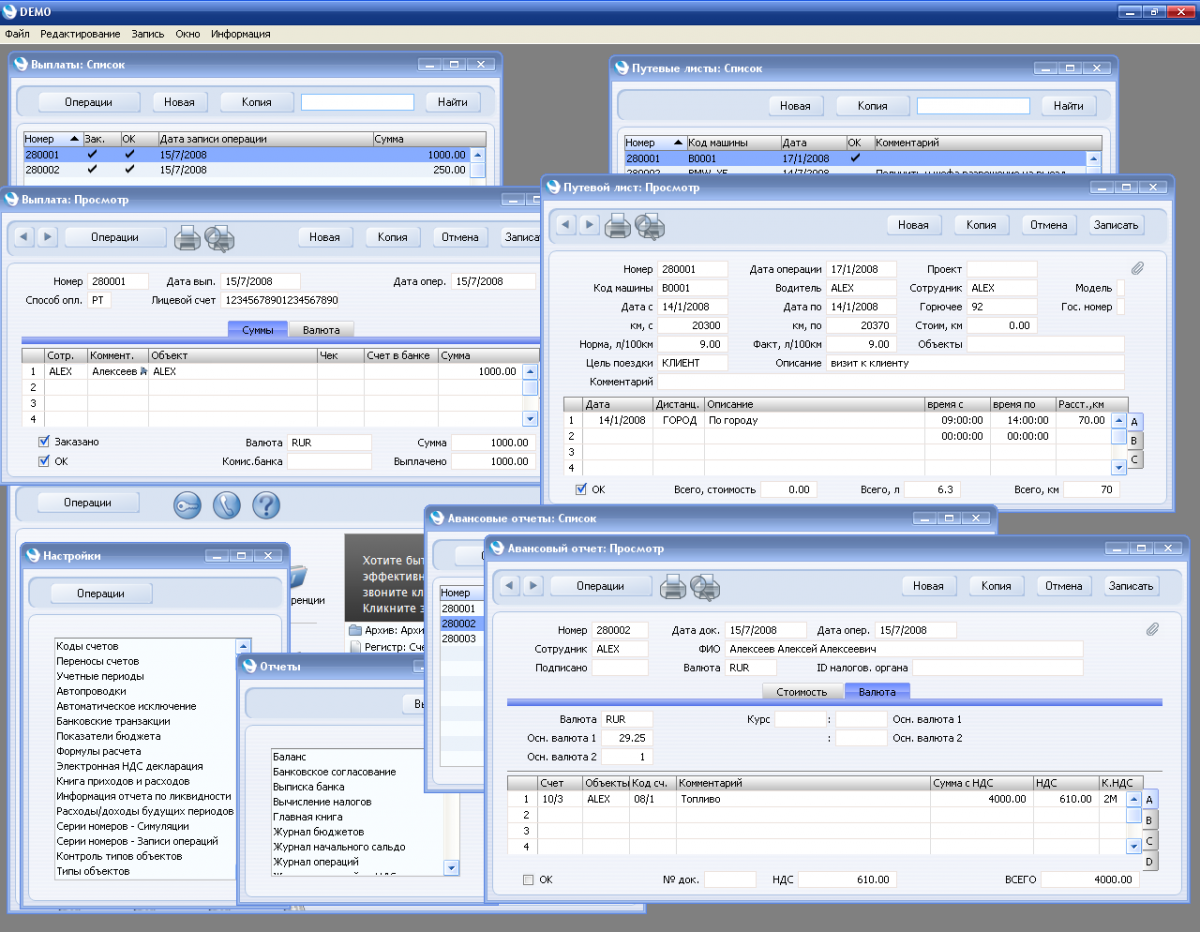This screenshot has height=932, width=1200.
Task: Open print preview in Авансовый отчет: Просмотр
Action: point(706,587)
